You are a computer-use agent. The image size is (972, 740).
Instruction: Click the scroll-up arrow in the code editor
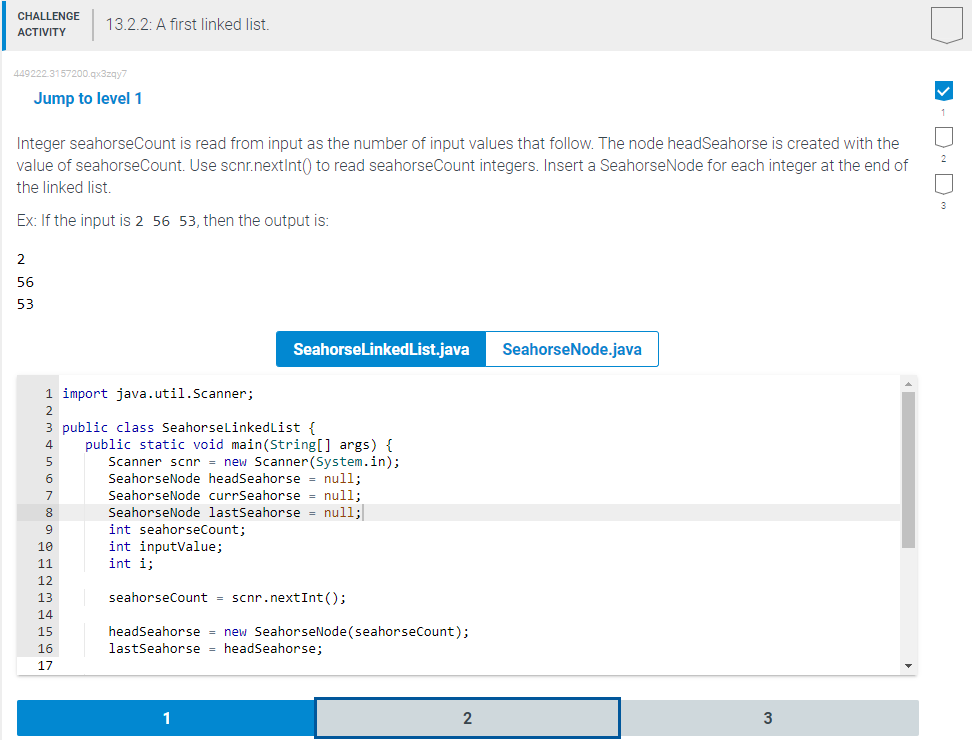click(x=908, y=382)
